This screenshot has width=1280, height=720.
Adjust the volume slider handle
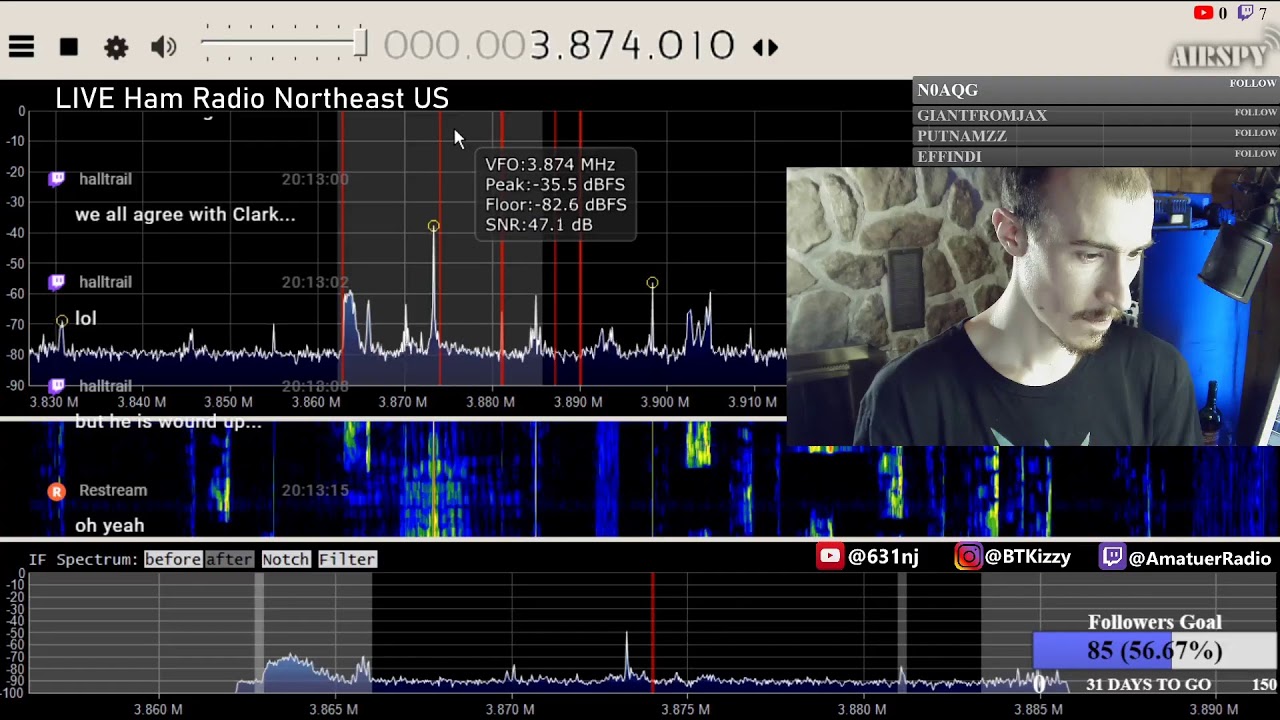(361, 44)
